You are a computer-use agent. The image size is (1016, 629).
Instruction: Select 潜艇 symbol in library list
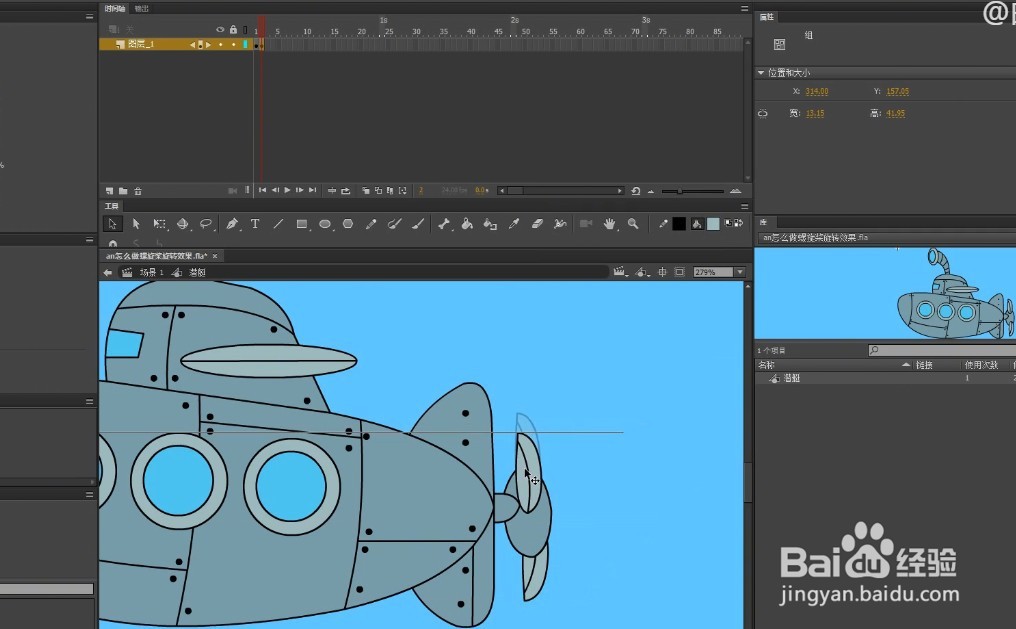click(x=792, y=378)
